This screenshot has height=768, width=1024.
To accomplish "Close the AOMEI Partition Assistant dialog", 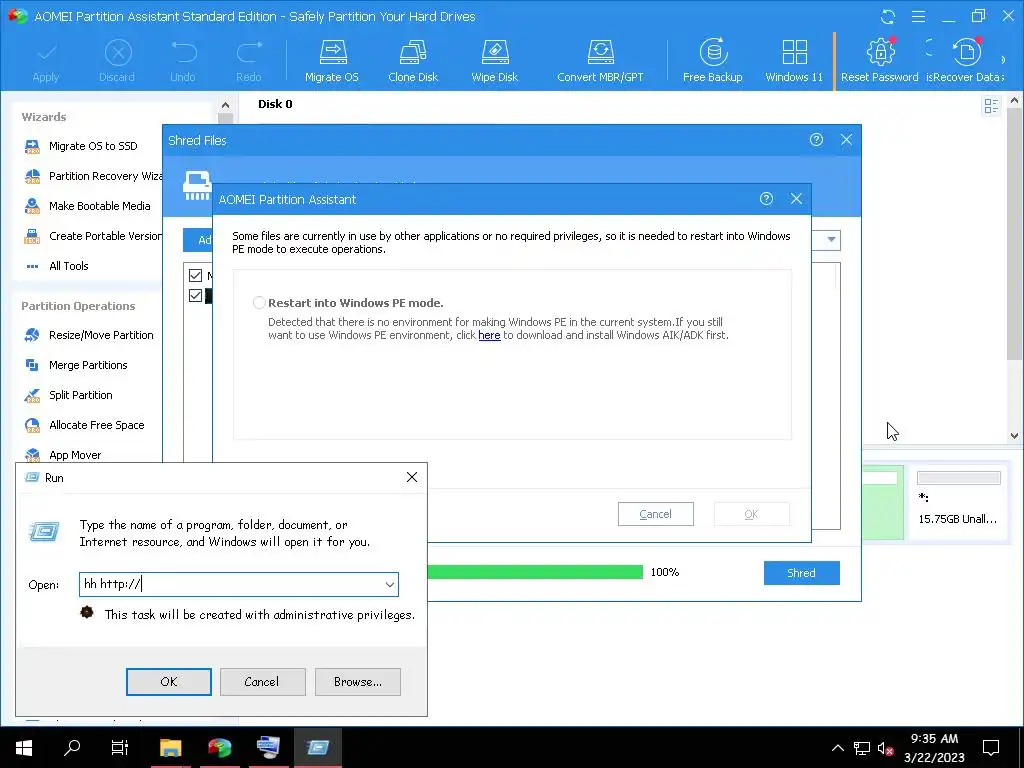I will click(x=796, y=199).
